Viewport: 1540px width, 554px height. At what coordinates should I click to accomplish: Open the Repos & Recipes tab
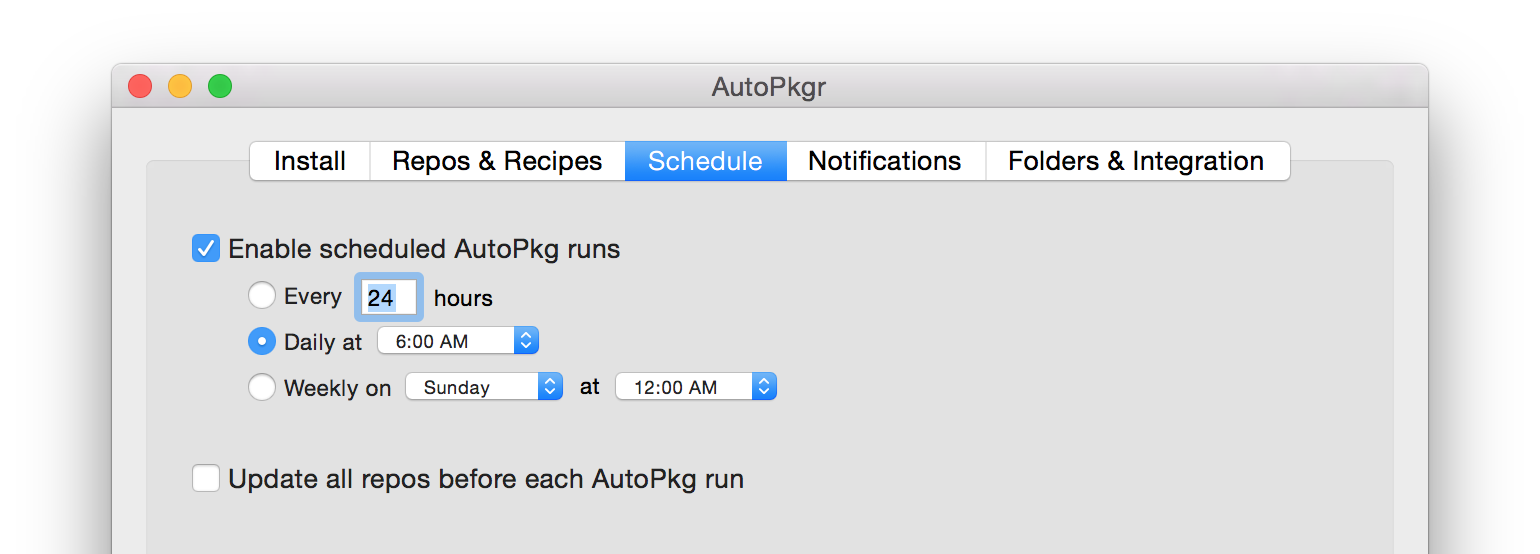coord(497,161)
